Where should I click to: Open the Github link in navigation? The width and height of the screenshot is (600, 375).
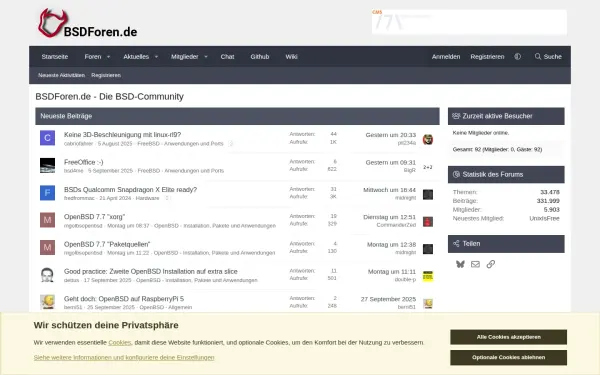pyautogui.click(x=260, y=57)
